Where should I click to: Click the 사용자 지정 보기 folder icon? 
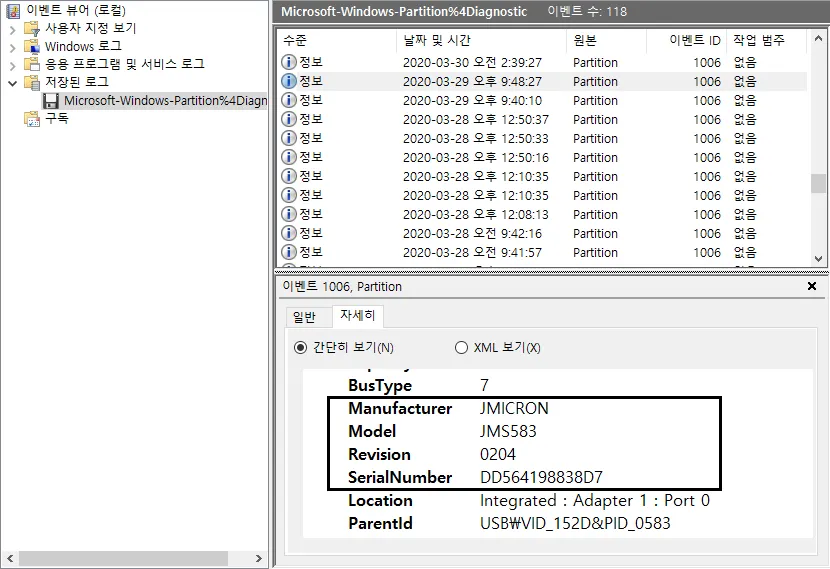[x=32, y=28]
